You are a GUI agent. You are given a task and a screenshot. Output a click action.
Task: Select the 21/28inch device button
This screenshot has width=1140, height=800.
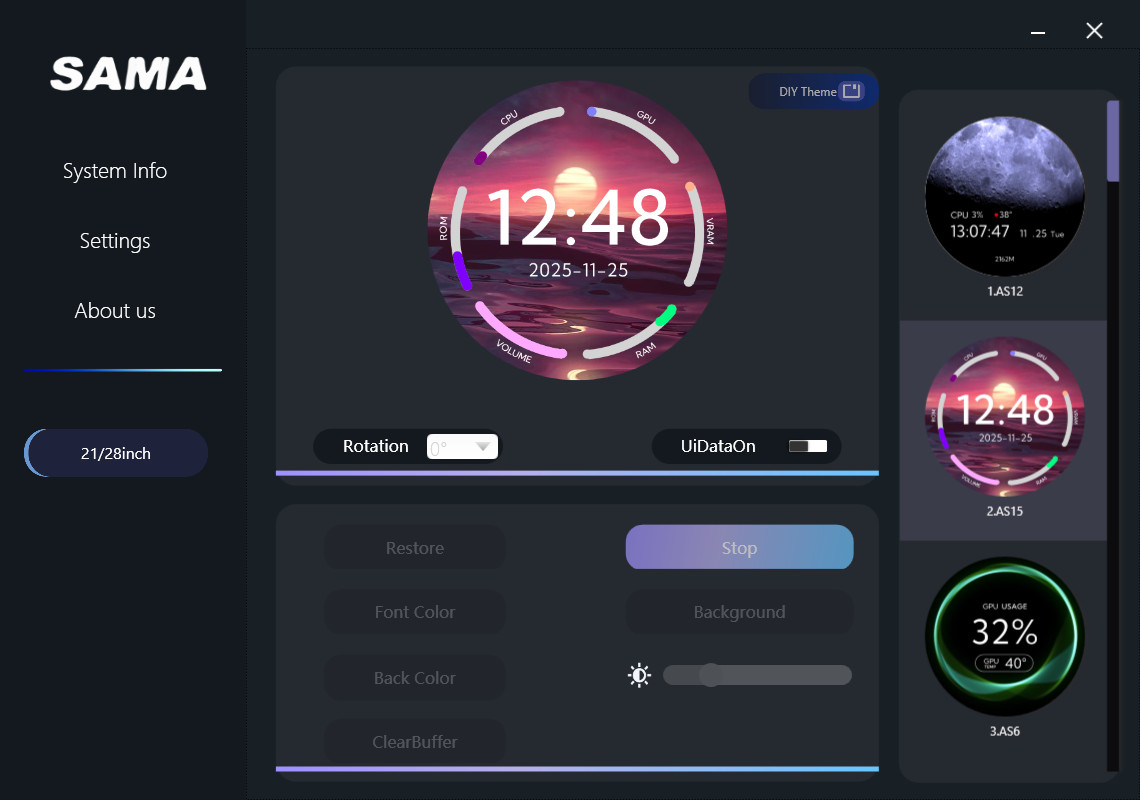click(116, 454)
